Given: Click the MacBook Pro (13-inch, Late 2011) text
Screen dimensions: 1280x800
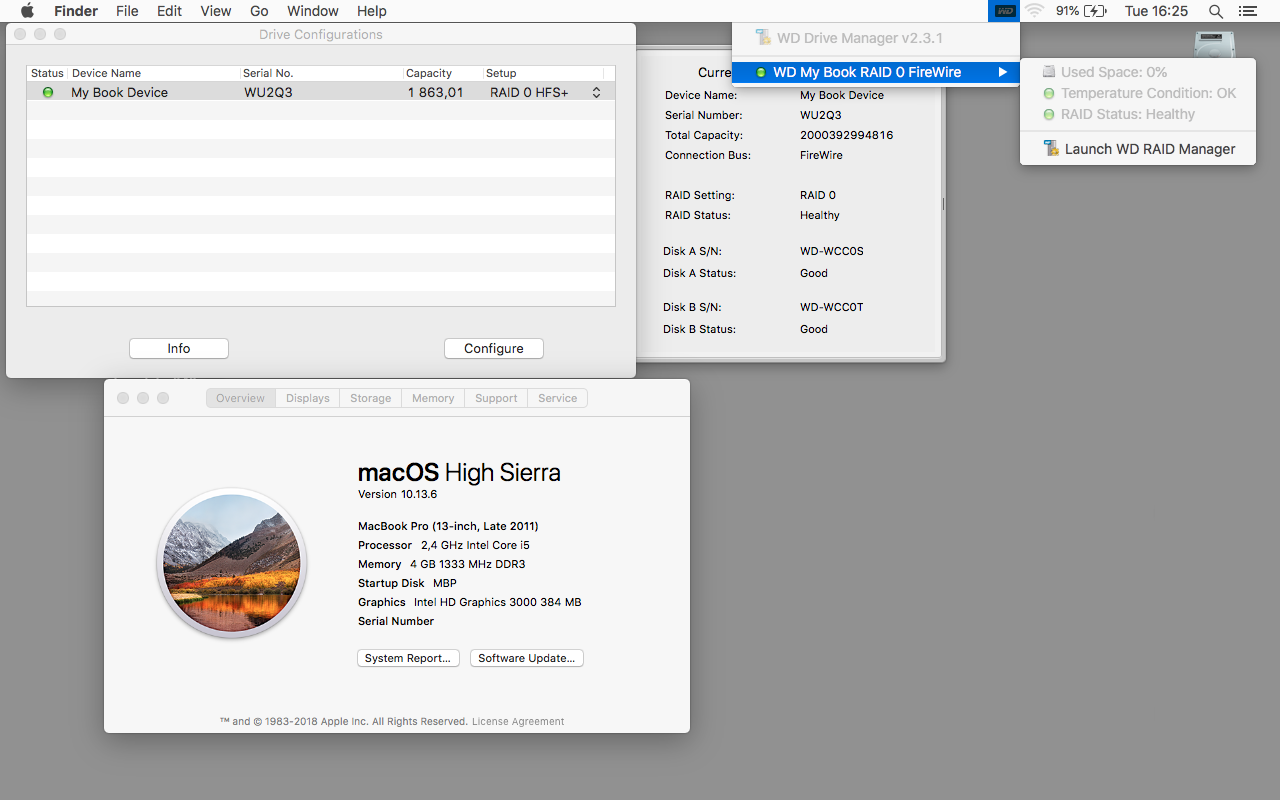Looking at the screenshot, I should pyautogui.click(x=448, y=526).
